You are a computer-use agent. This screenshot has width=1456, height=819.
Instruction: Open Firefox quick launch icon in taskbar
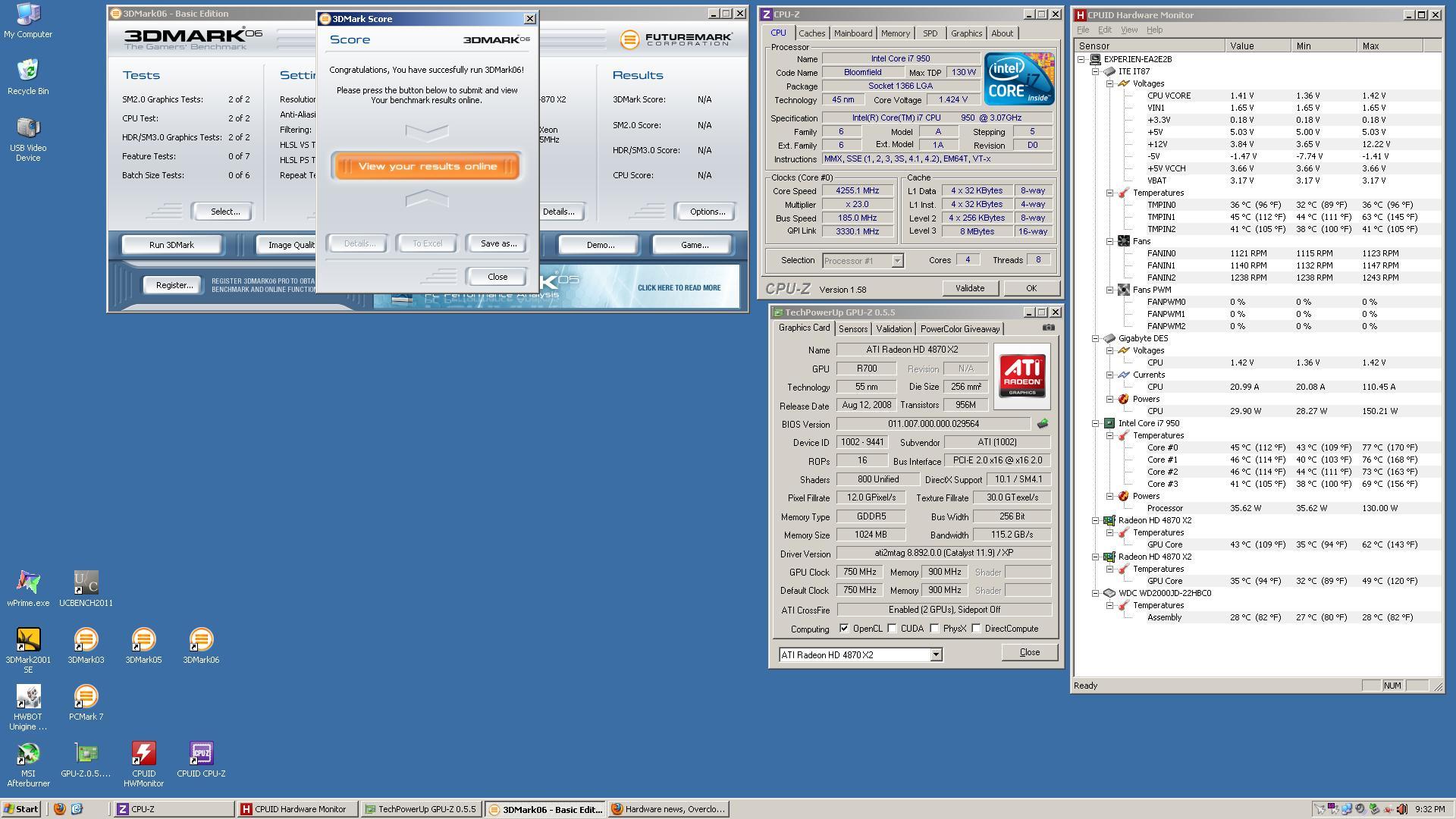60,809
